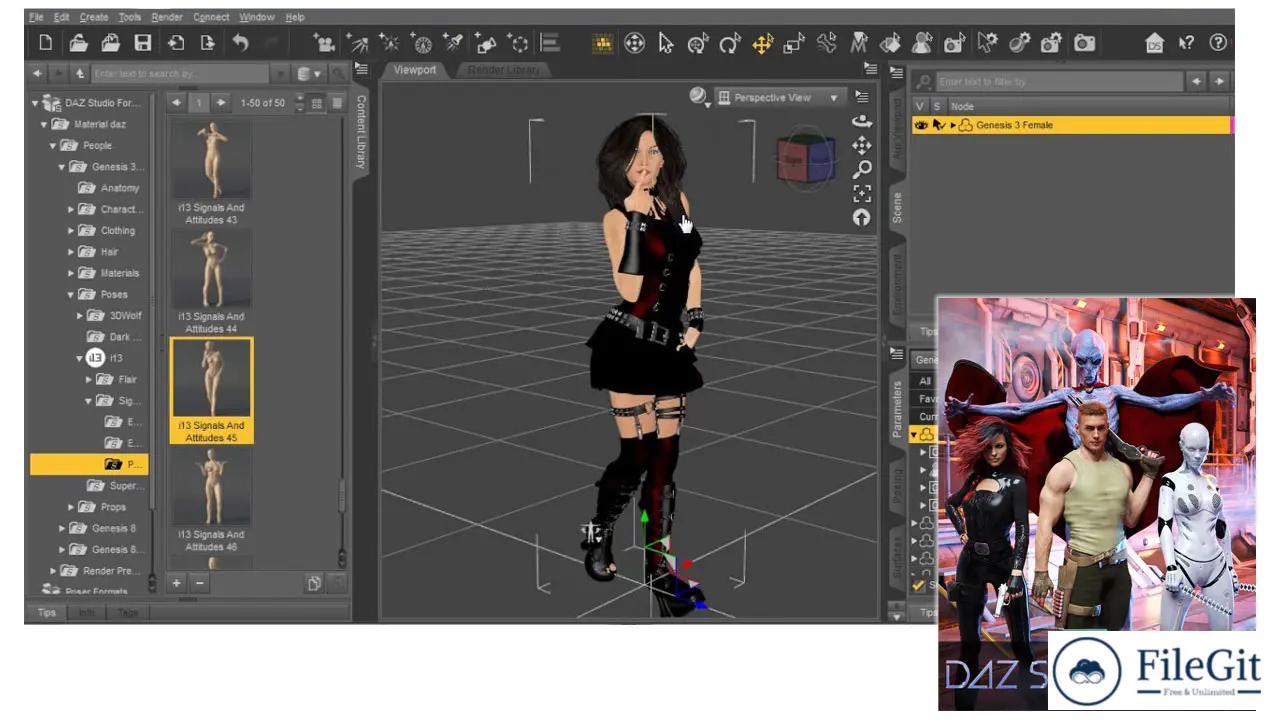Open the Content Library side tab
The height and width of the screenshot is (720, 1280).
[x=362, y=131]
